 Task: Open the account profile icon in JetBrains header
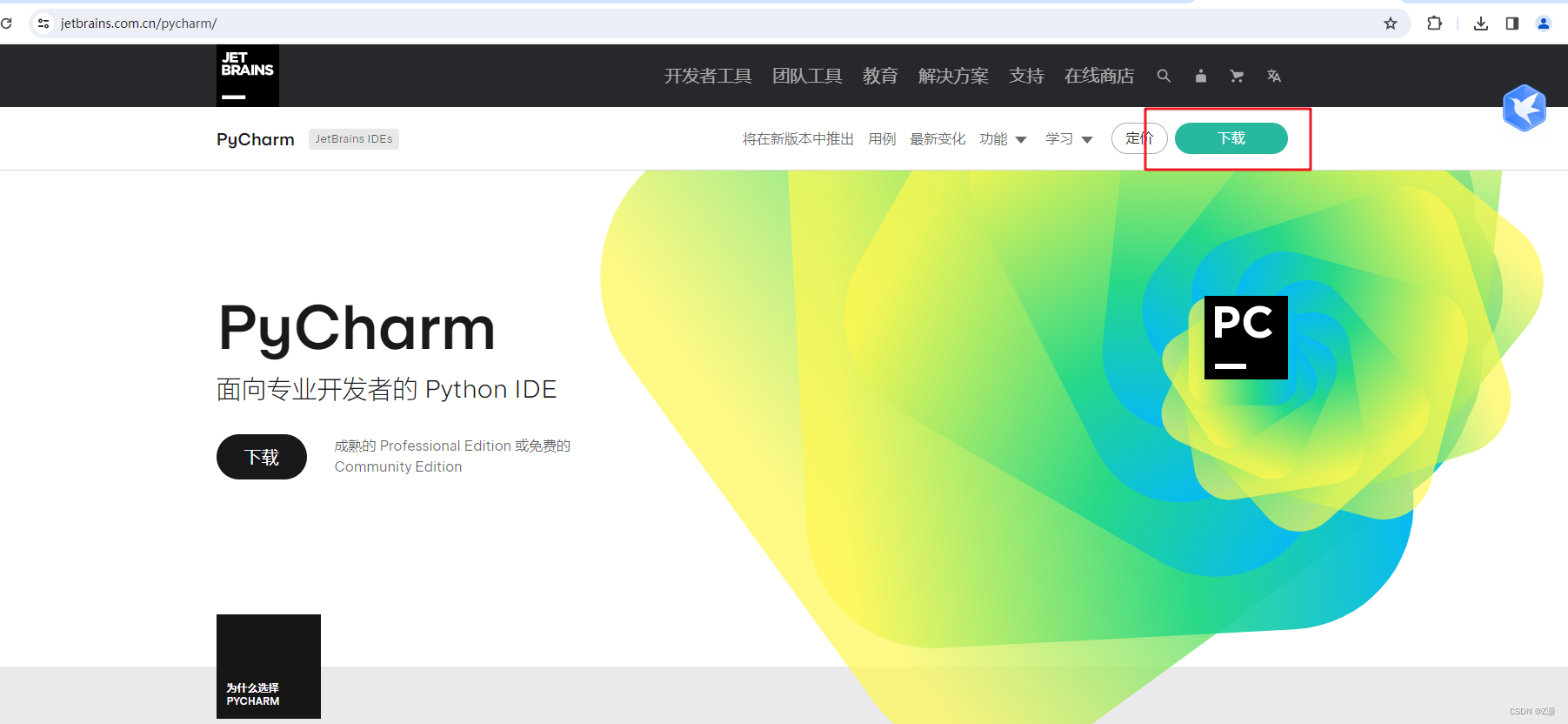[x=1200, y=76]
